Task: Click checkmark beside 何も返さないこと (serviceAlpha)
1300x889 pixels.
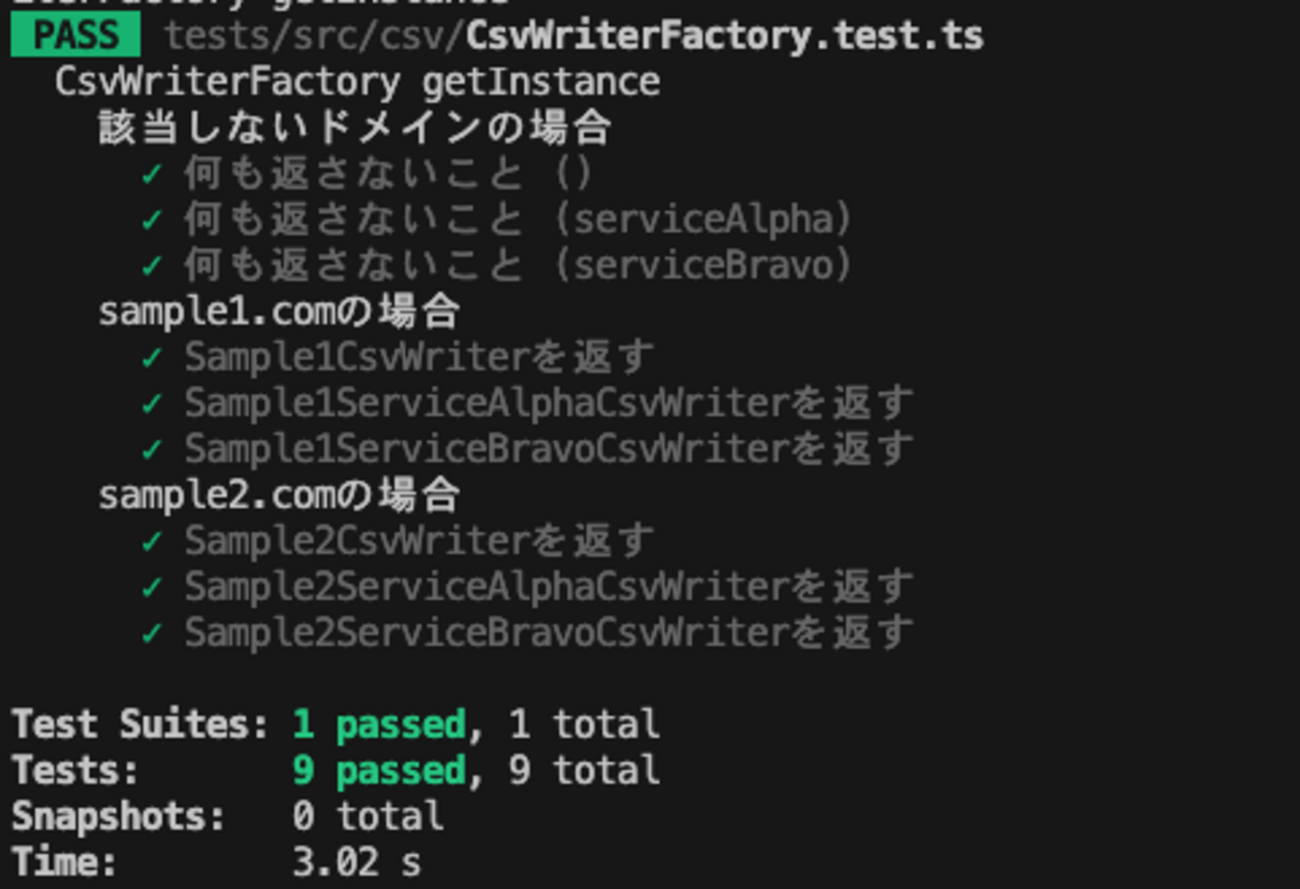Action: click(x=152, y=220)
